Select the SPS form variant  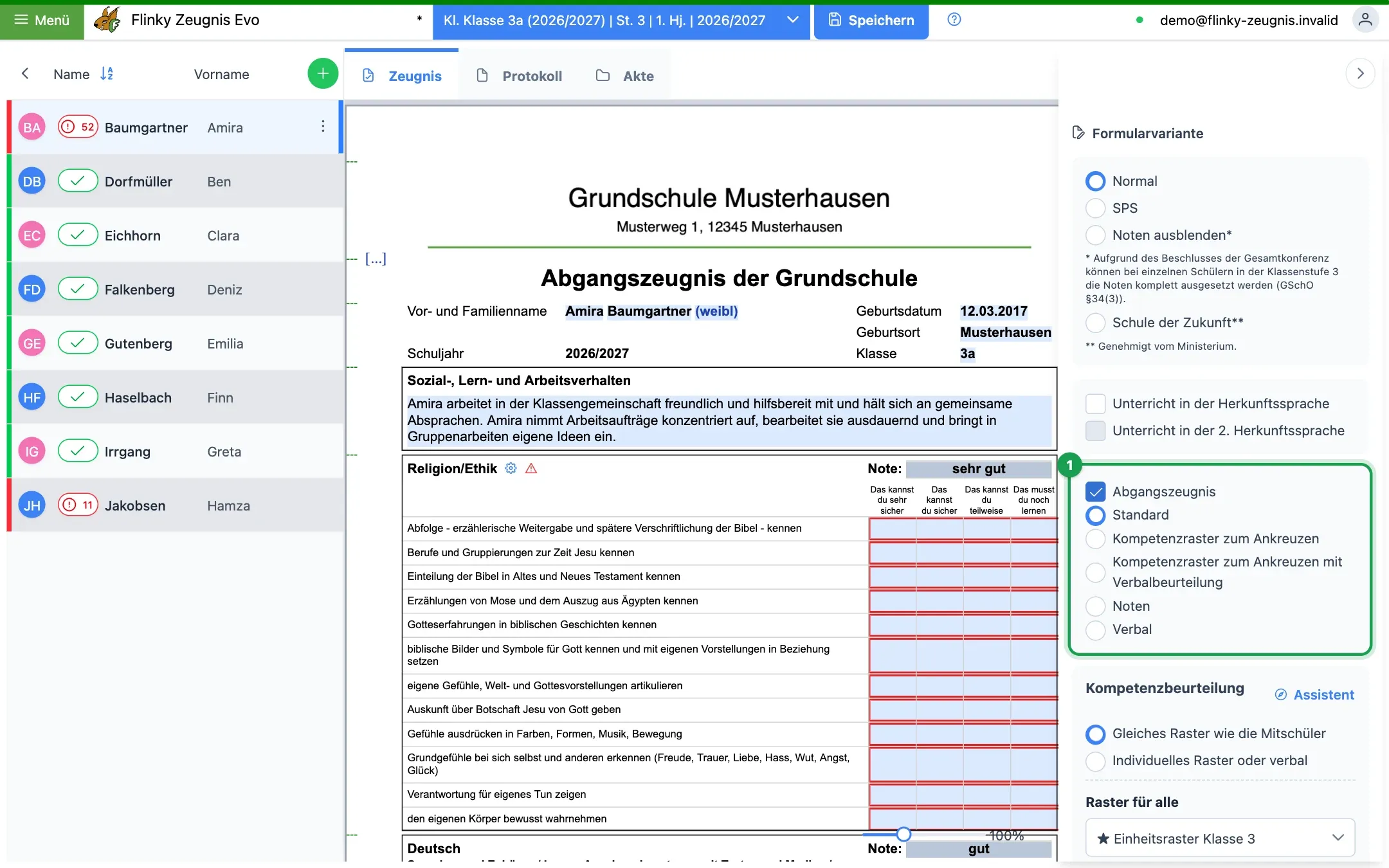[x=1096, y=208]
